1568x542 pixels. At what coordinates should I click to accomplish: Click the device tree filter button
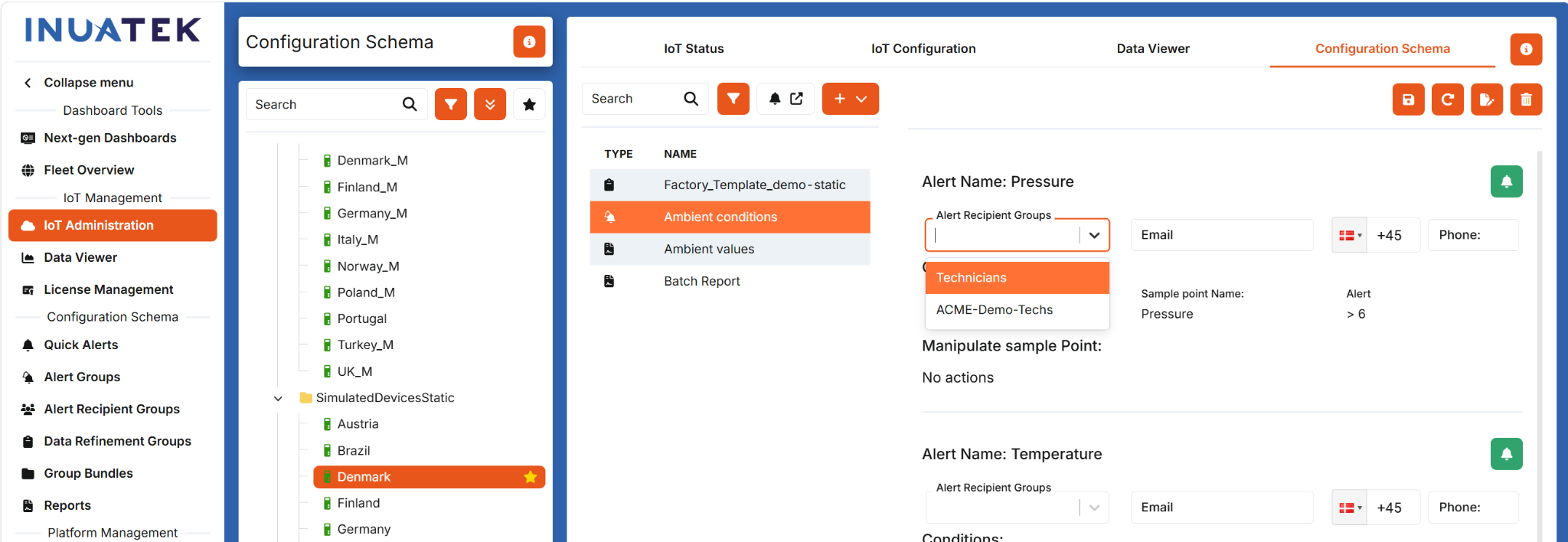[451, 104]
